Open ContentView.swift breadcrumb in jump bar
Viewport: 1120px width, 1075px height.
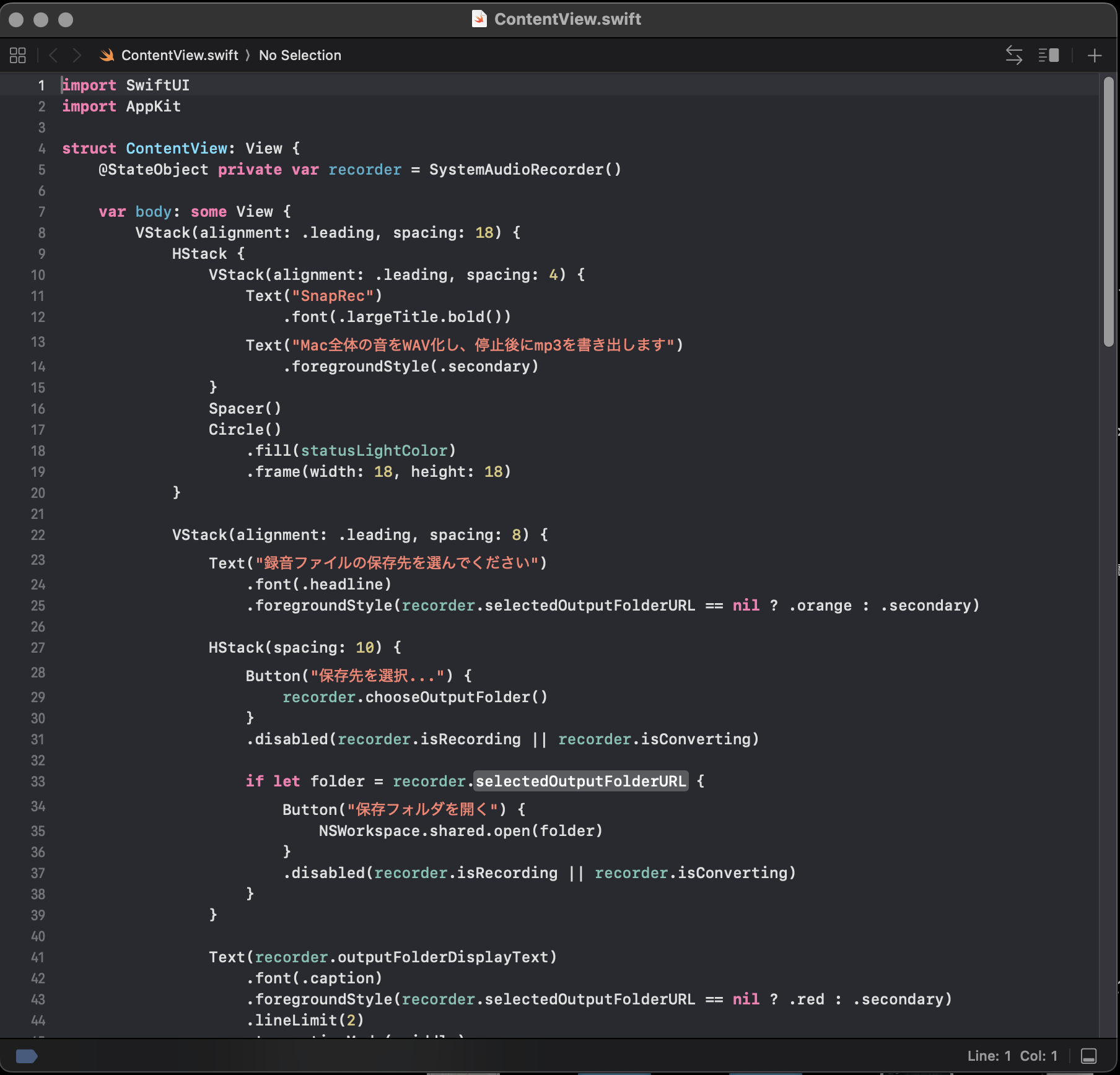180,55
